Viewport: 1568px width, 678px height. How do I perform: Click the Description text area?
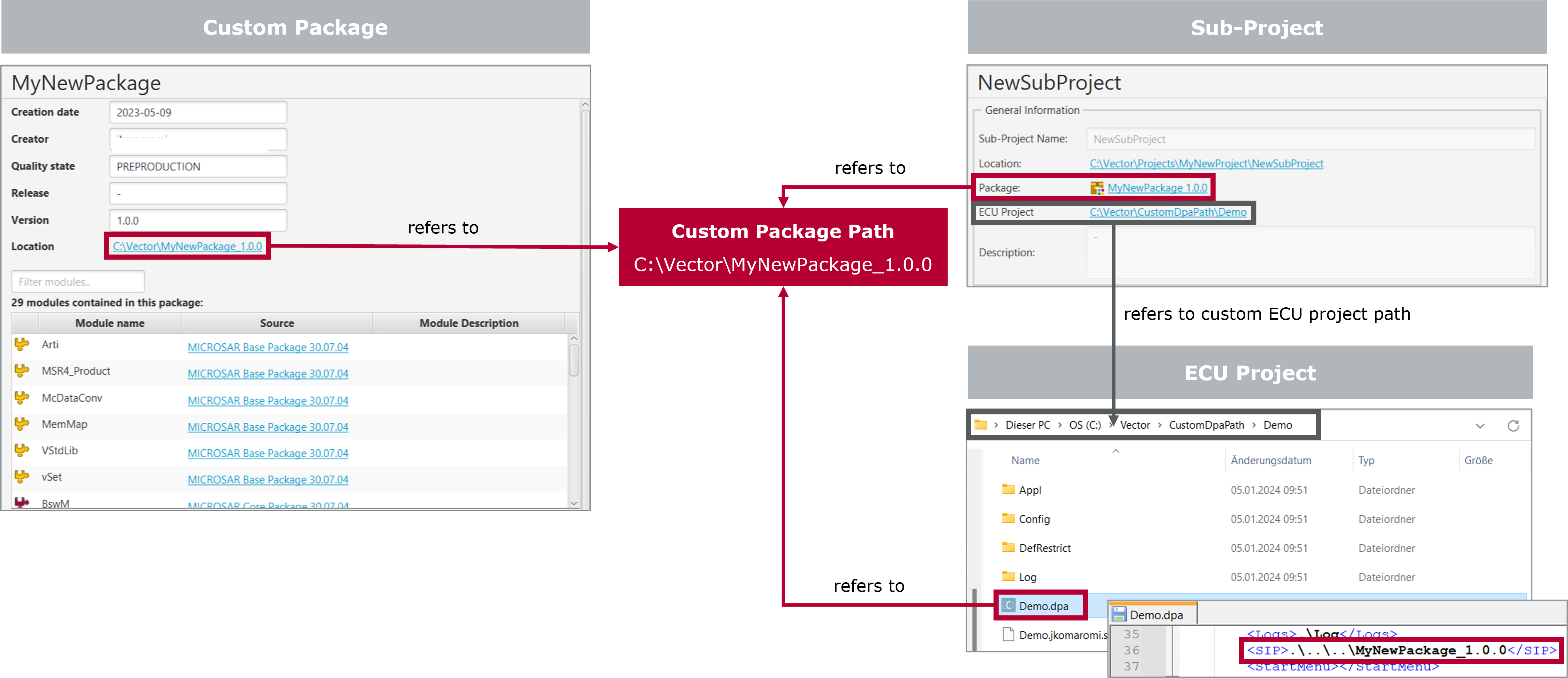pyautogui.click(x=1311, y=252)
